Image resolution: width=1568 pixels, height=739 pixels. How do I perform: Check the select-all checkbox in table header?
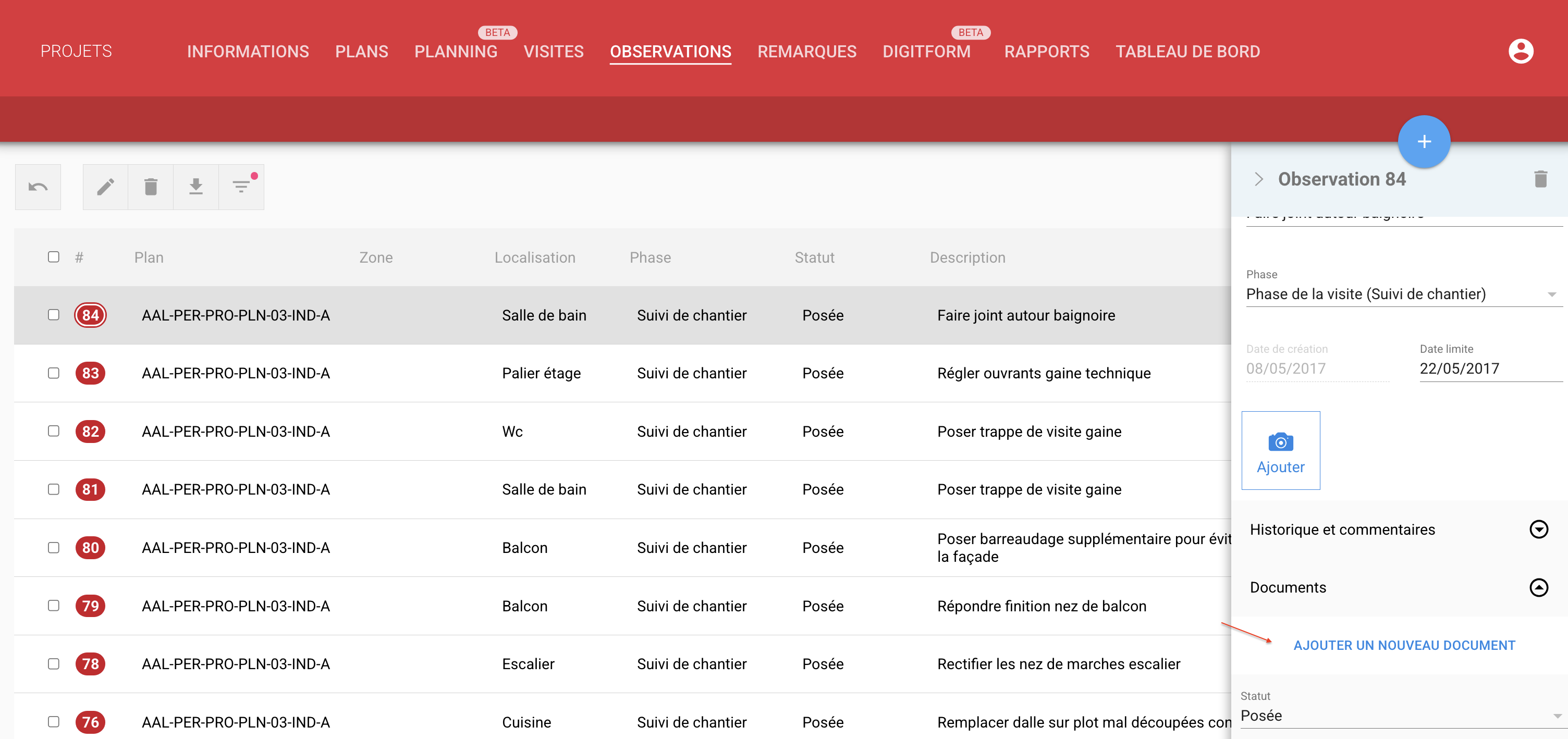[54, 257]
